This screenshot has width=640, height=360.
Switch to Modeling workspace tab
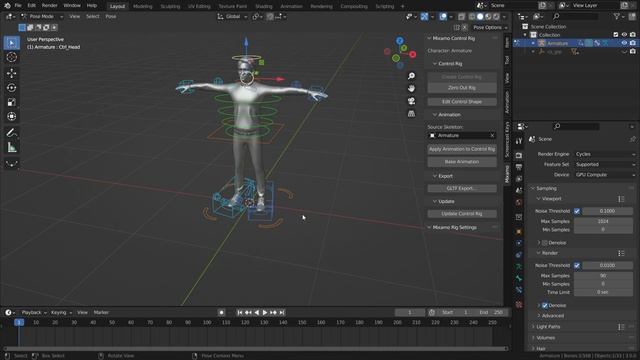[x=142, y=6]
